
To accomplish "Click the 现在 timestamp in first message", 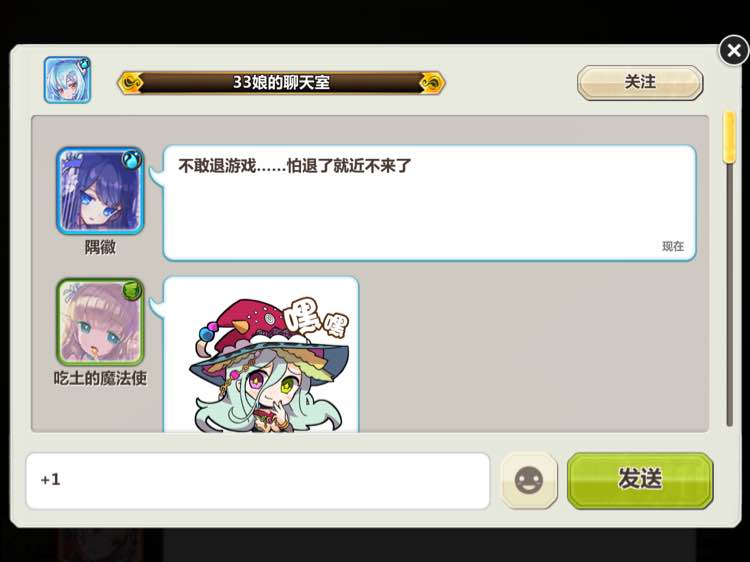I will click(x=673, y=246).
